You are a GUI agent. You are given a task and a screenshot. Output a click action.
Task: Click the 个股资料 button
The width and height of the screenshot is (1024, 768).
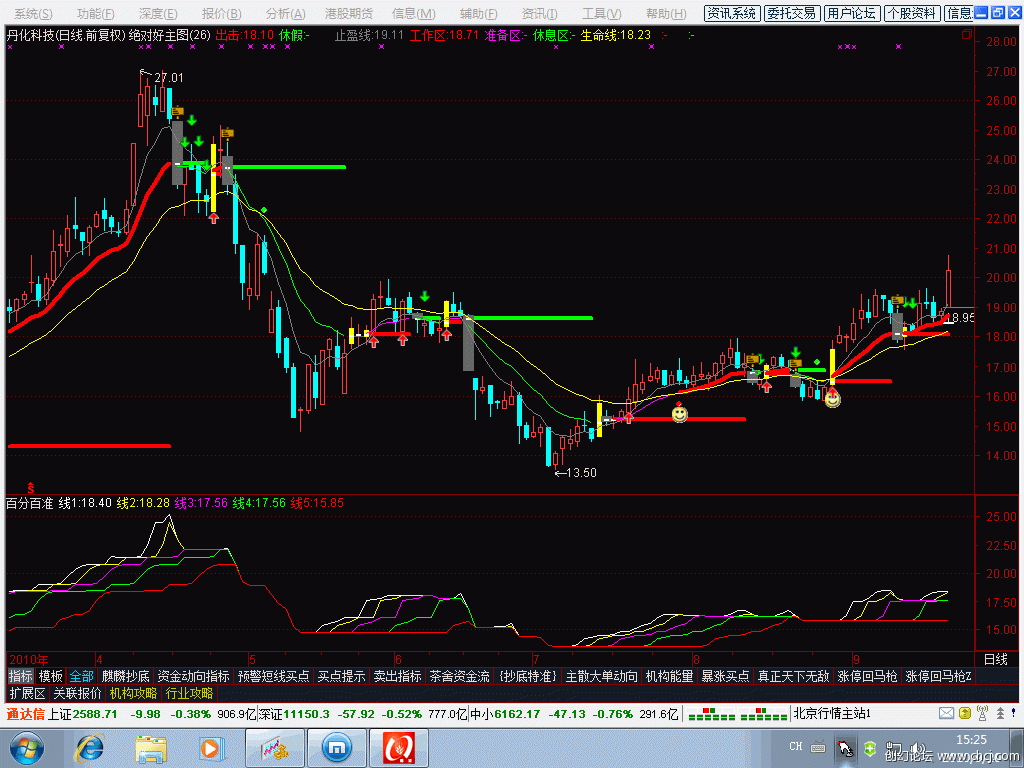pyautogui.click(x=912, y=13)
